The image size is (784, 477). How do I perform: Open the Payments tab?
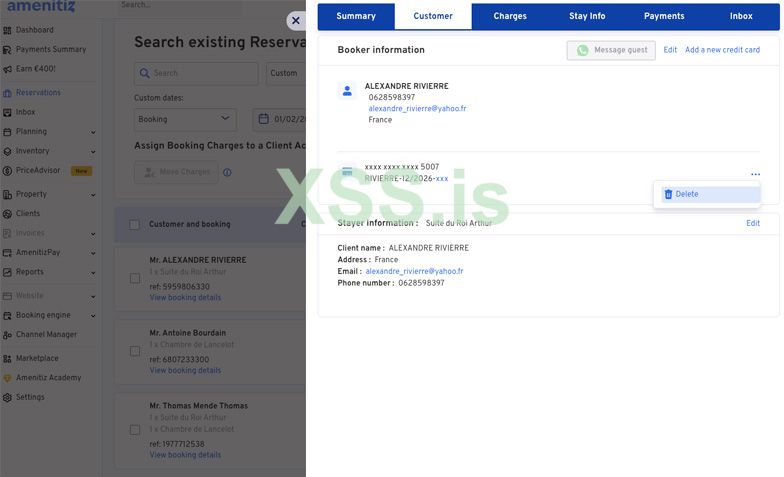tap(664, 16)
